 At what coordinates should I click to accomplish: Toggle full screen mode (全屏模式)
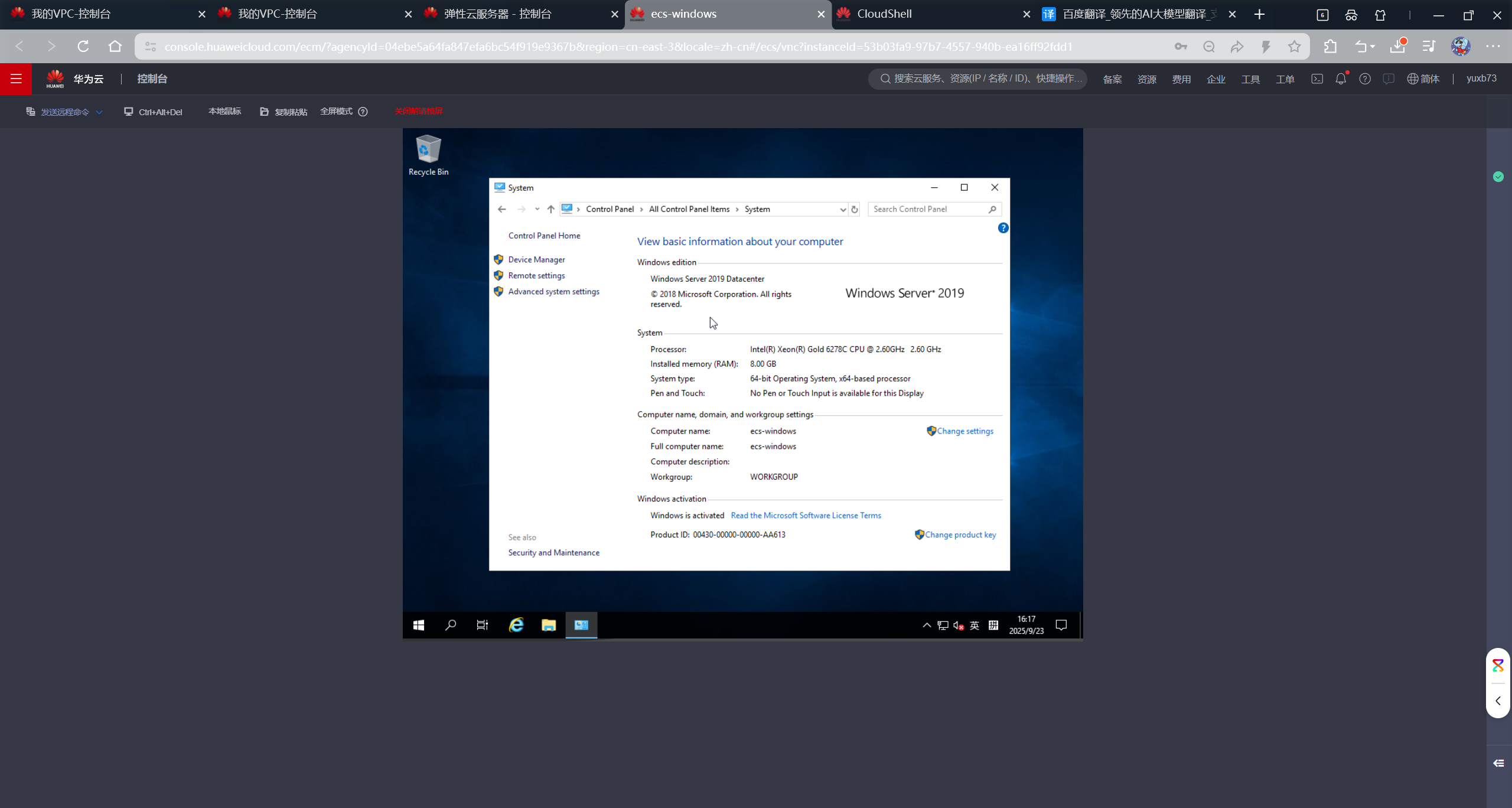pyautogui.click(x=336, y=112)
